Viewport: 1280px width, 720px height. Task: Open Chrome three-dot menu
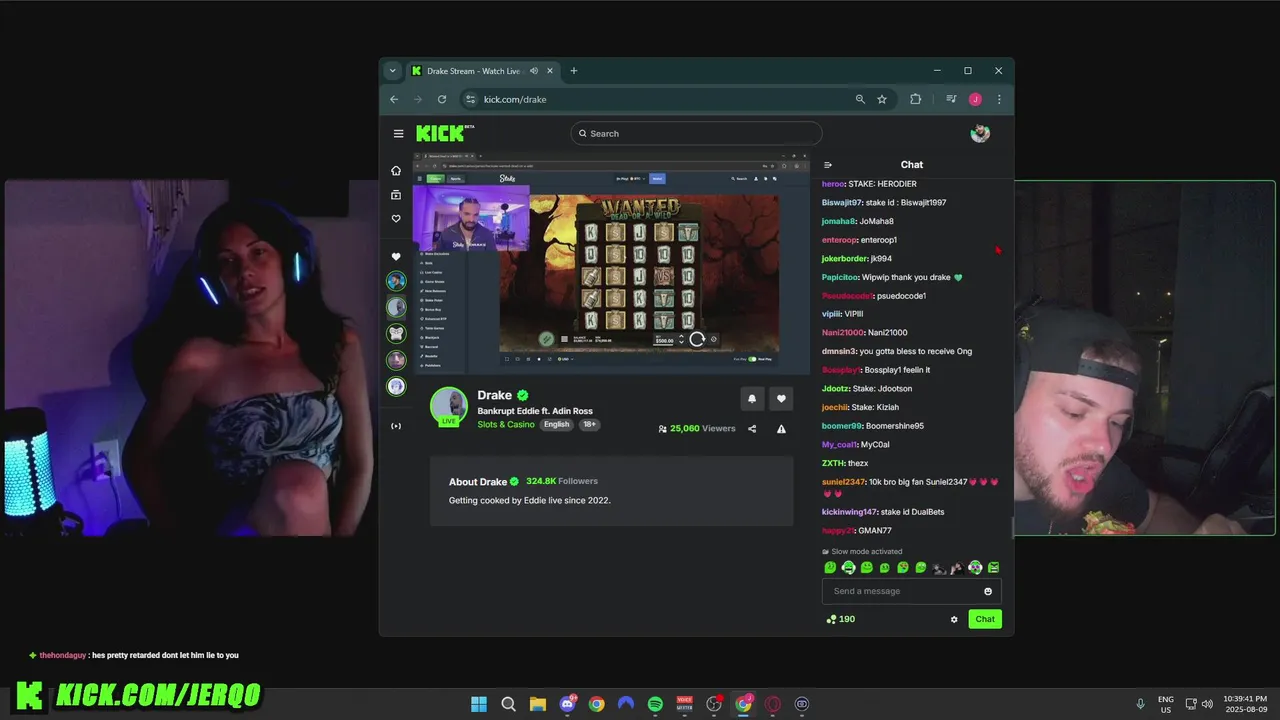[x=999, y=99]
